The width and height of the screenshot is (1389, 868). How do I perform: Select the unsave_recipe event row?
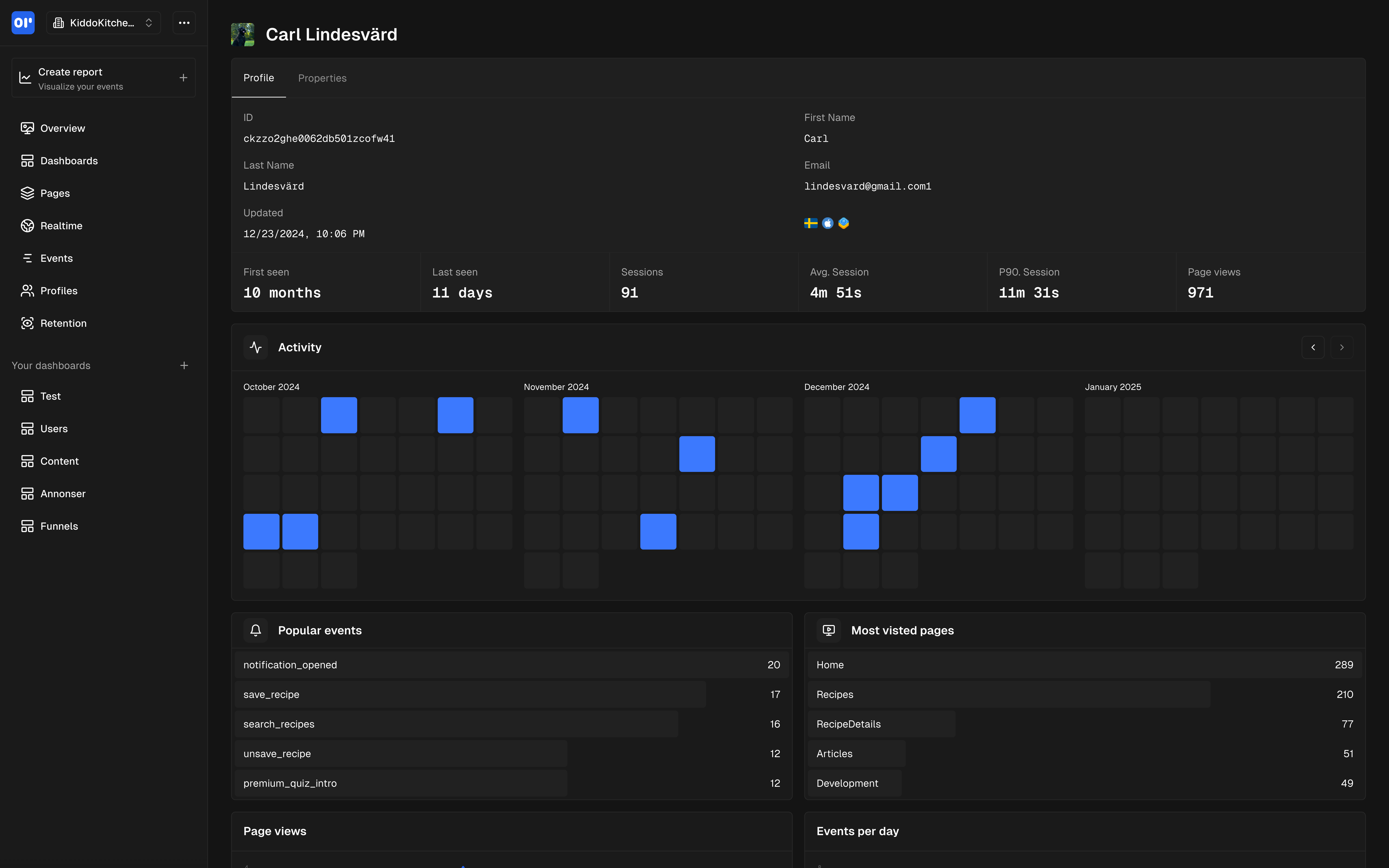[x=512, y=754]
